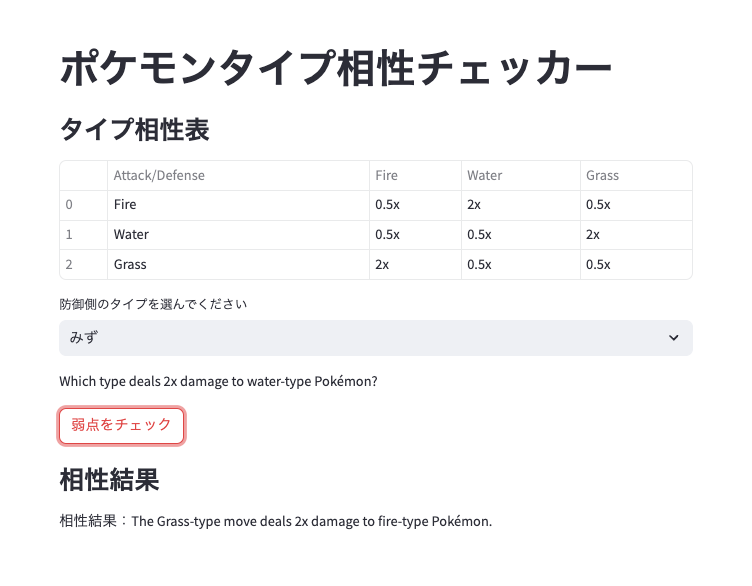Open the defense type dropdown showing みず
This screenshot has width=752, height=586.
point(376,338)
